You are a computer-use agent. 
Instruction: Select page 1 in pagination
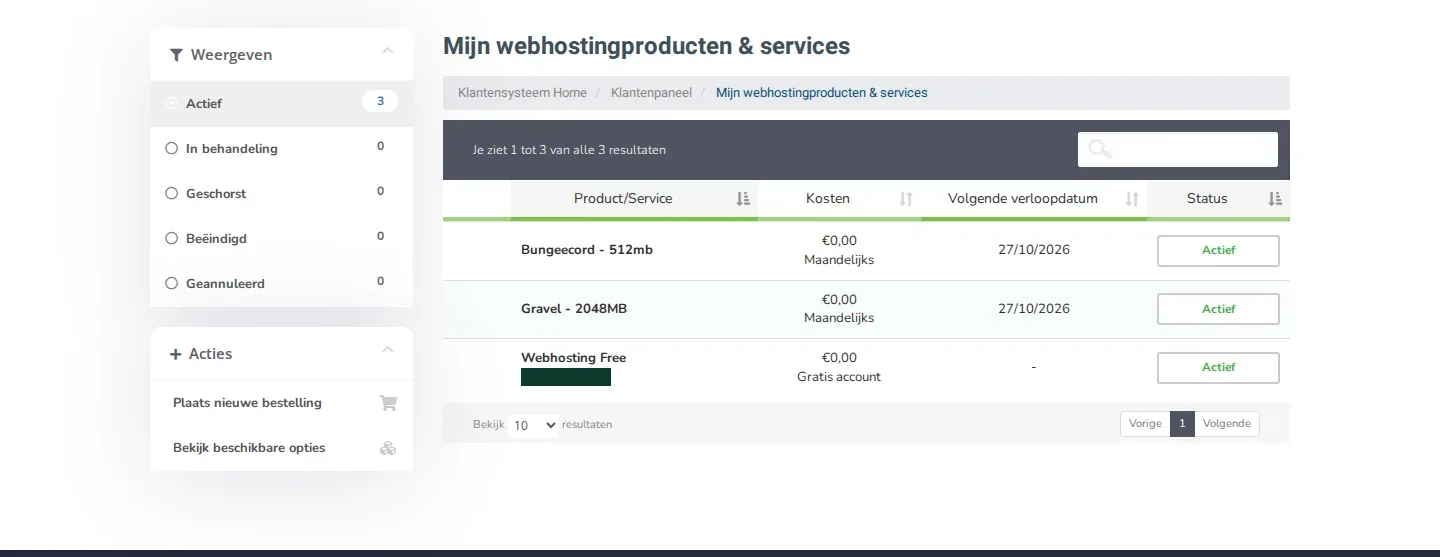click(1182, 424)
